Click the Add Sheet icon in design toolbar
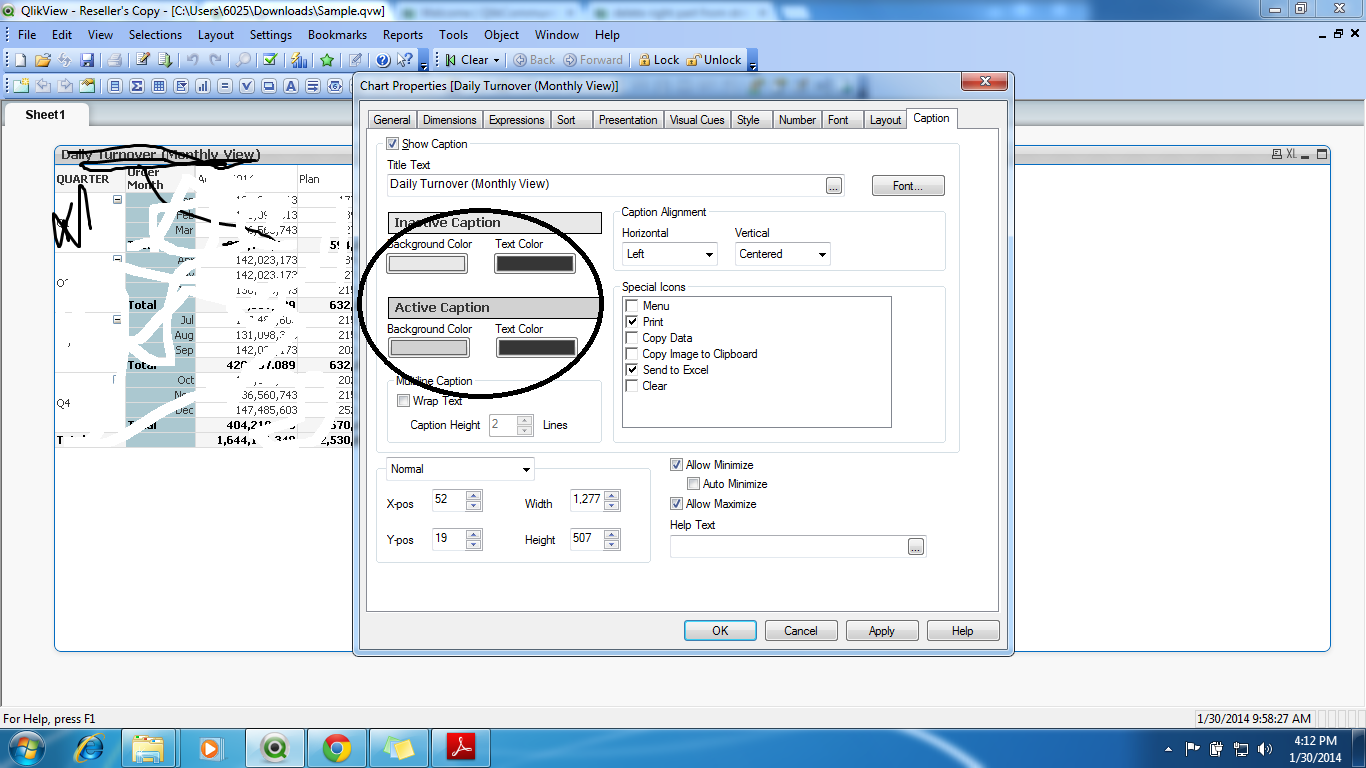 click(21, 86)
